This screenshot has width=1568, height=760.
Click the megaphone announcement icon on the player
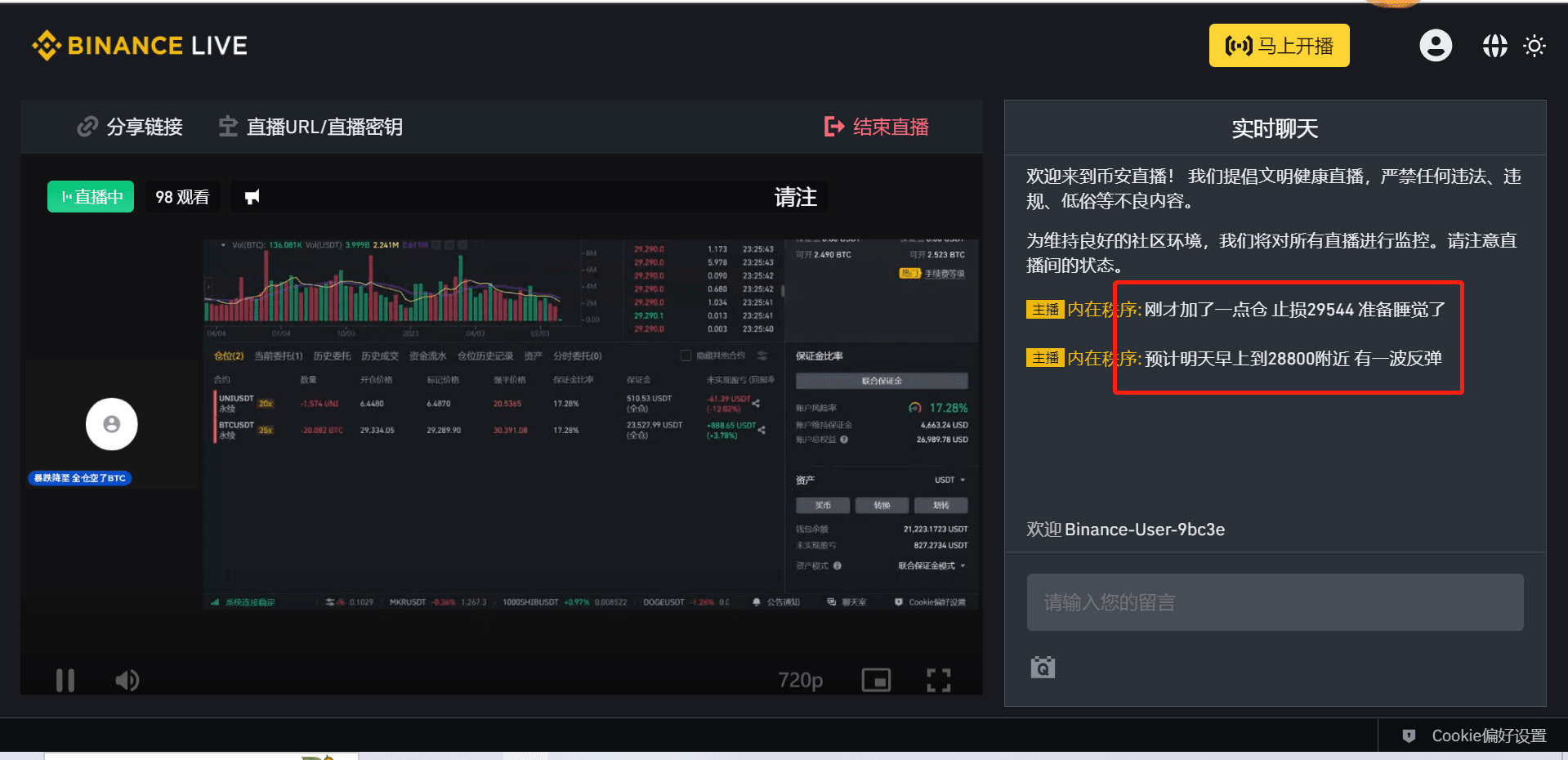pos(251,196)
